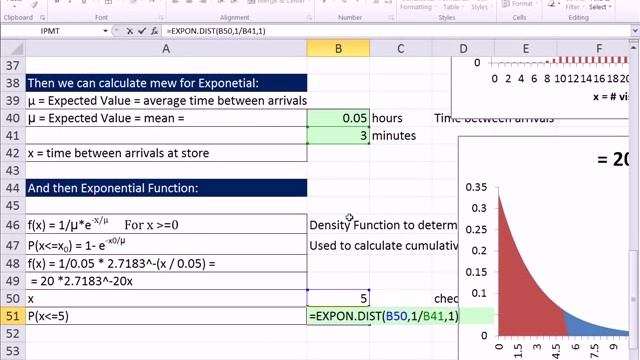This screenshot has height=360, width=640.
Task: Click cell 'x = time between arrivals at store'
Action: [166, 153]
